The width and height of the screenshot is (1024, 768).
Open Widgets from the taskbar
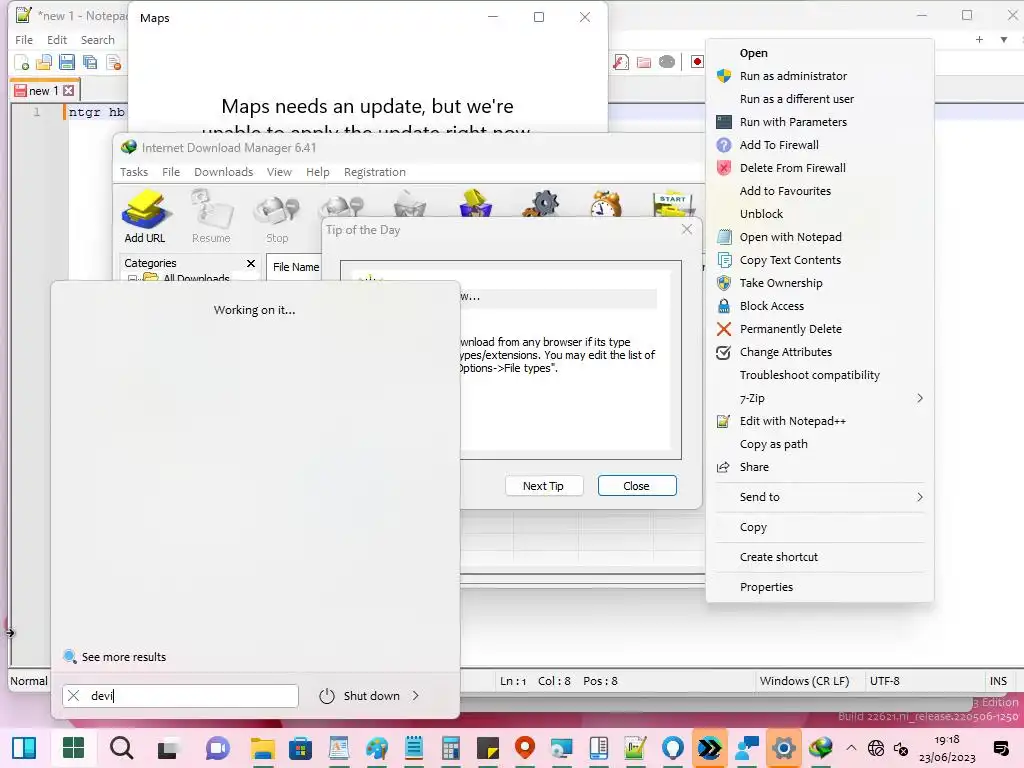pos(24,748)
